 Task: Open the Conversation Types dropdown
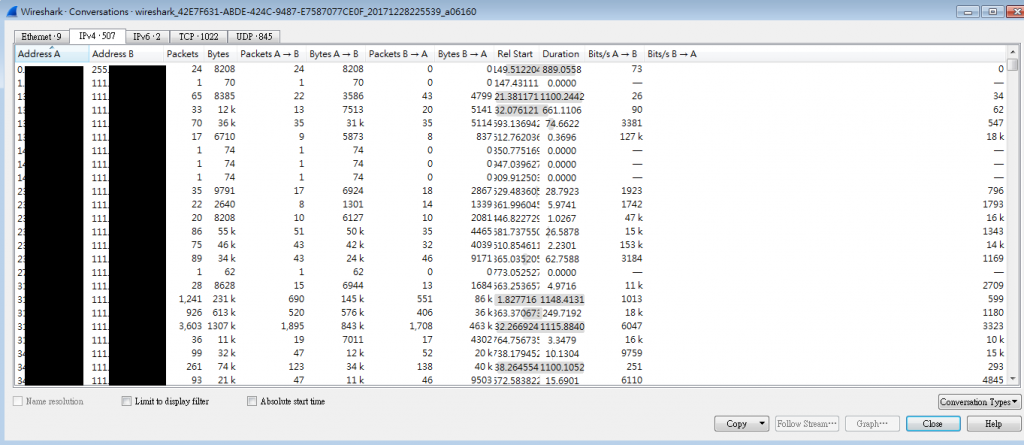click(x=978, y=402)
